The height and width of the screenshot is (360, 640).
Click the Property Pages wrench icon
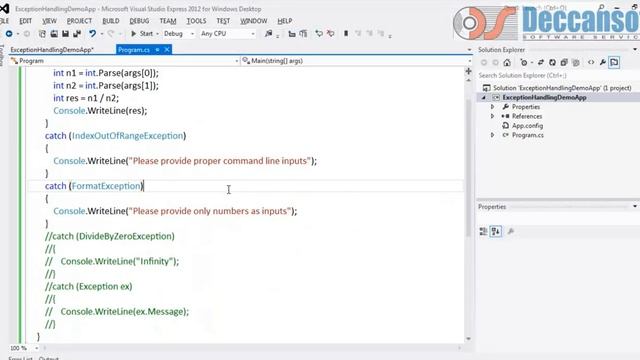[x=511, y=232]
